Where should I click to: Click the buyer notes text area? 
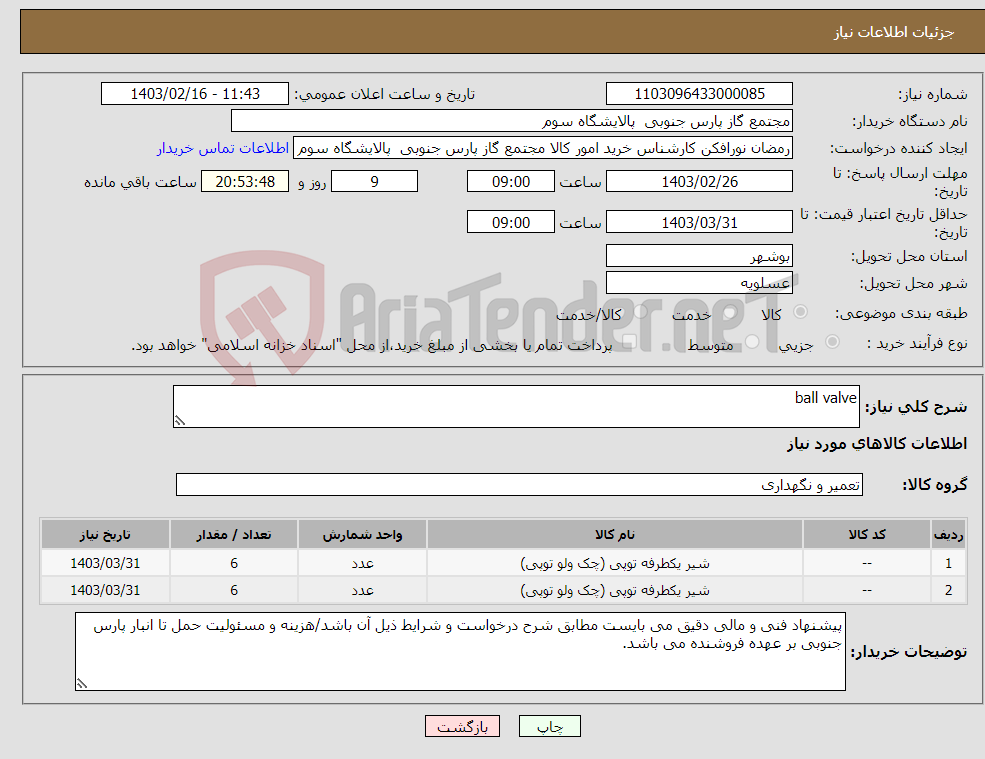point(460,652)
